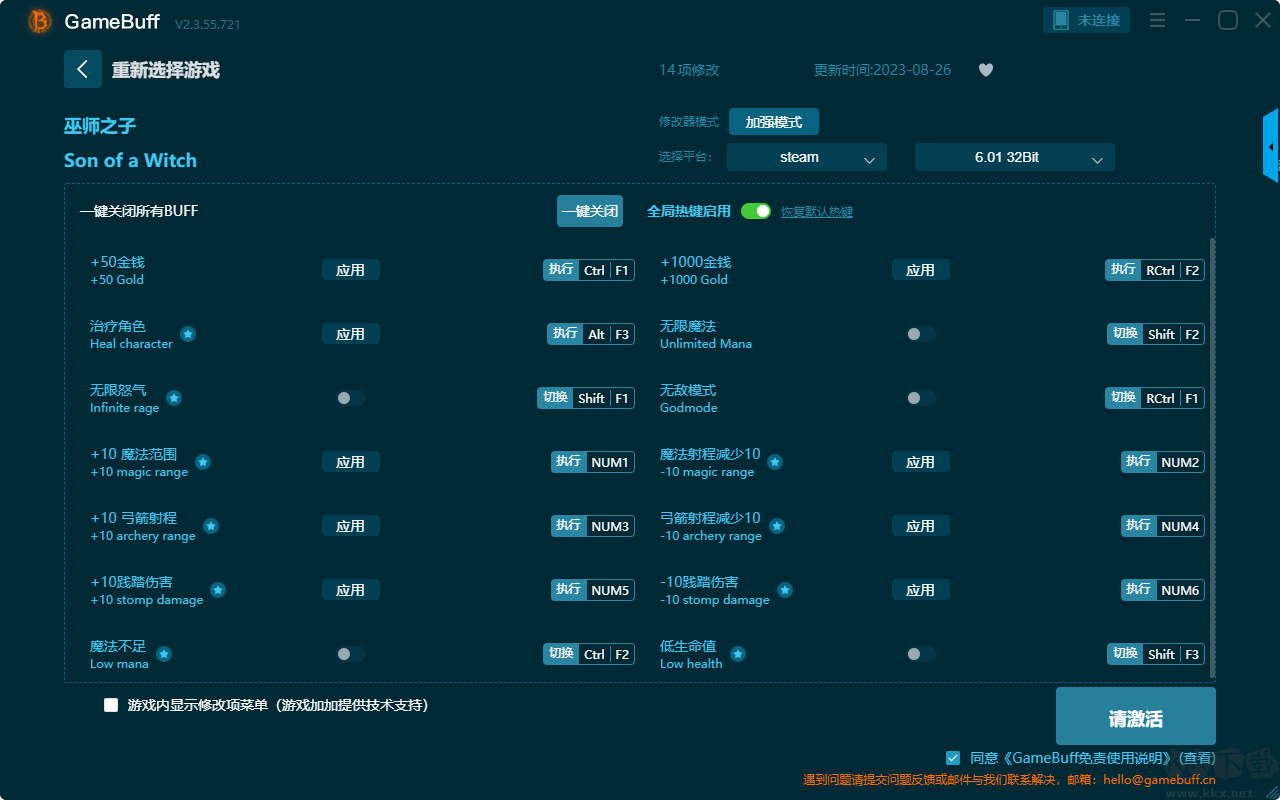Click the star icon beside +10 stomp damage
1280x800 pixels.
coord(218,590)
